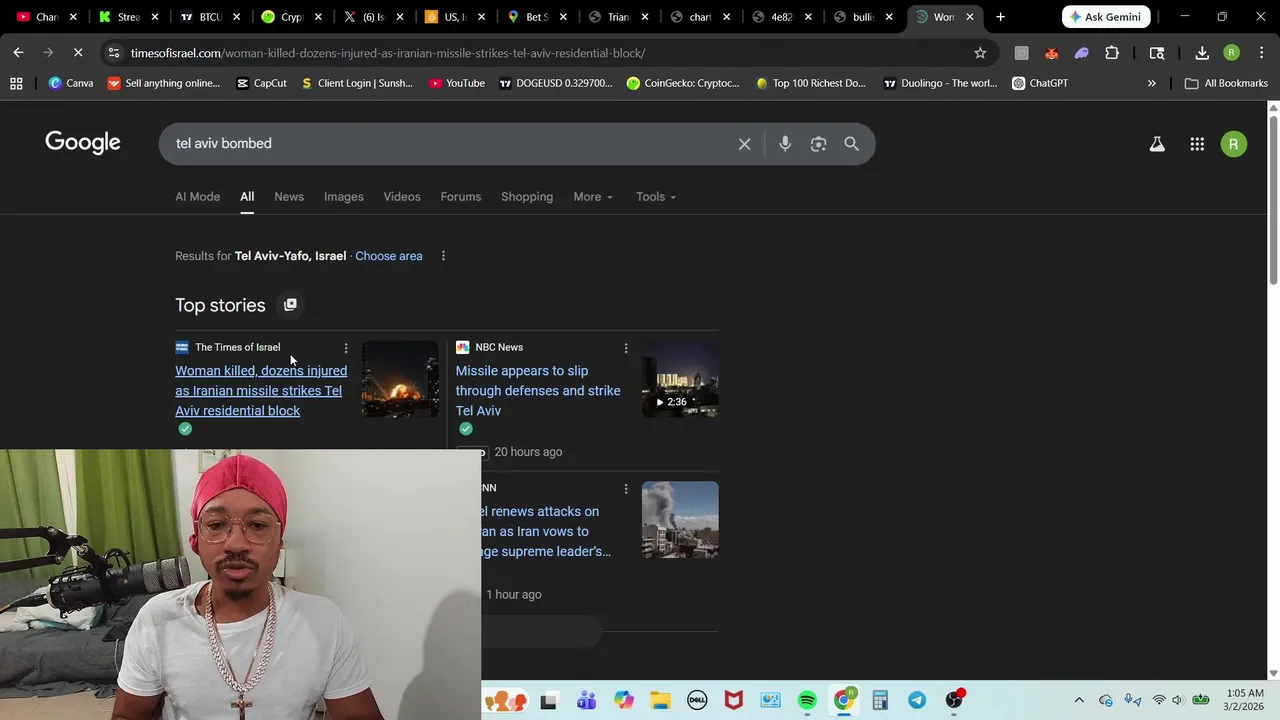Screen dimensions: 1280x720
Task: Open NBC Missile appears to slip headline
Action: coord(538,391)
